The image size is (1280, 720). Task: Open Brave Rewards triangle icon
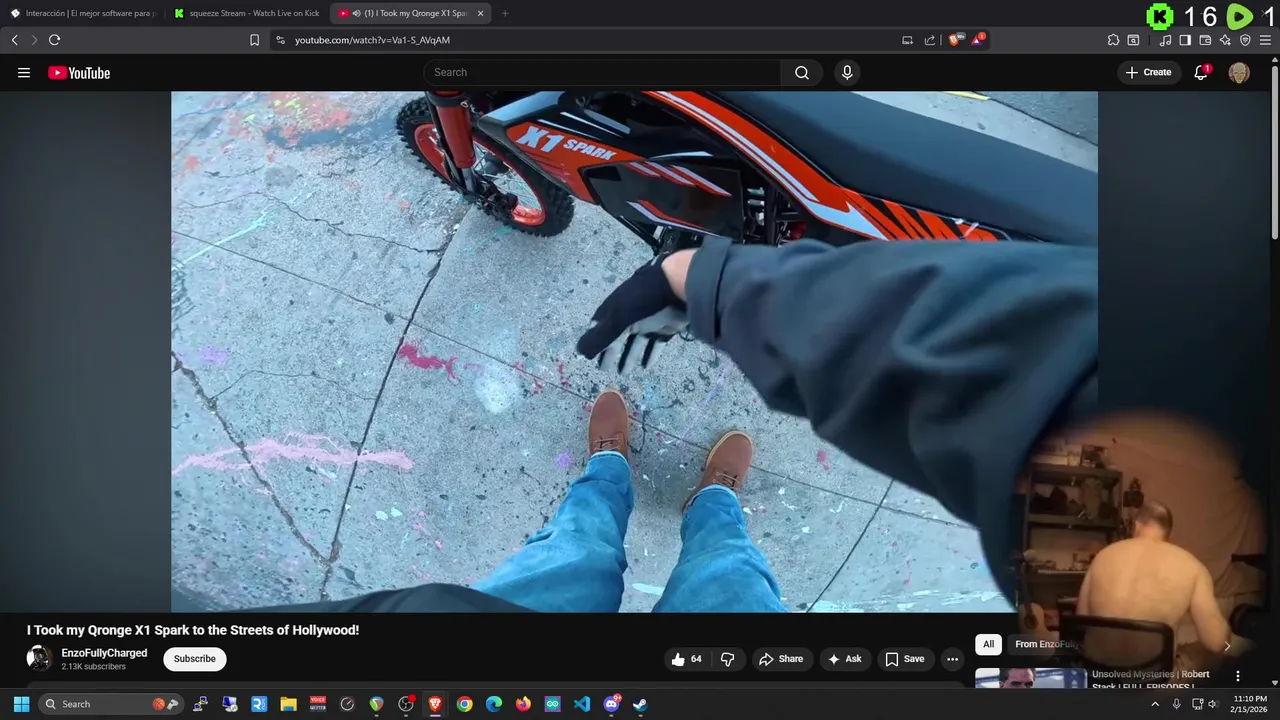tap(978, 40)
